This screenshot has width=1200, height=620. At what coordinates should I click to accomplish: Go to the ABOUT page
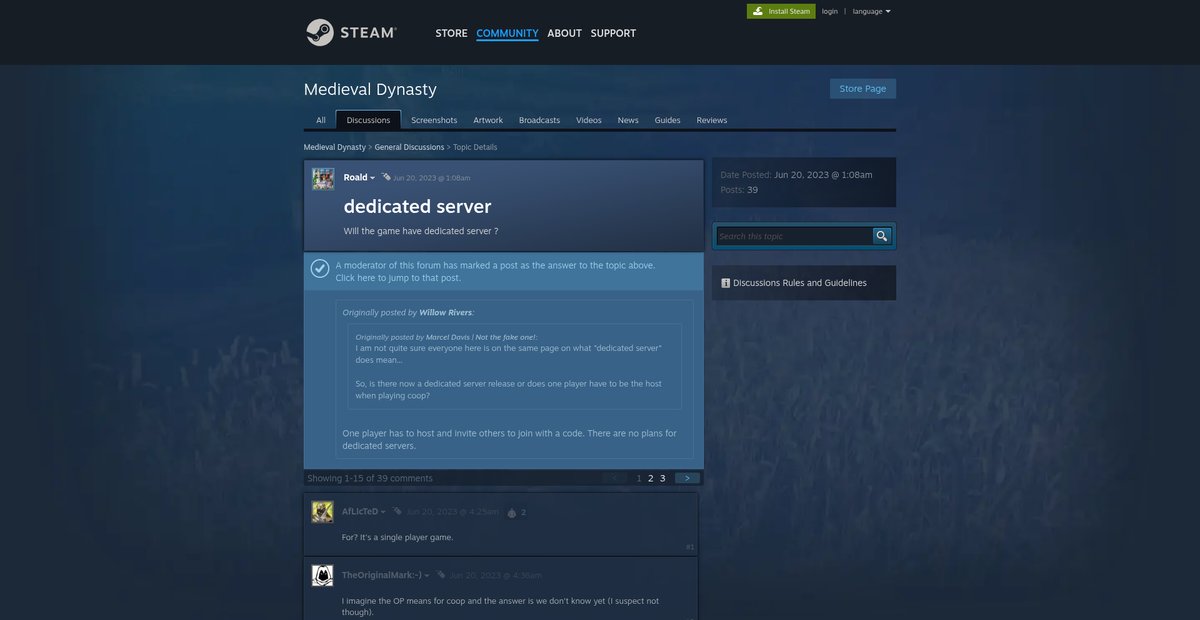point(564,33)
